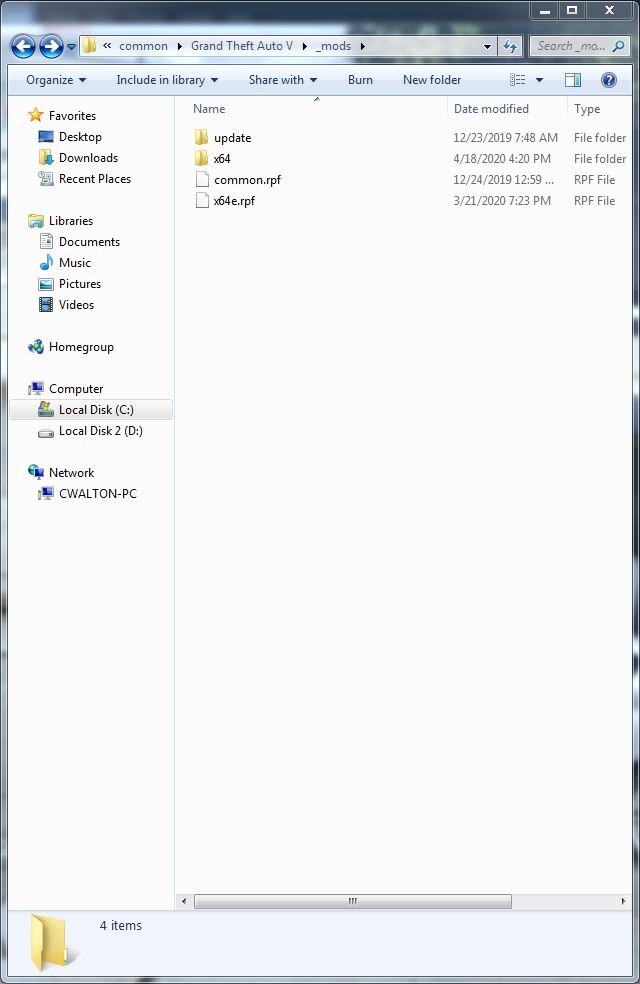Open the Organize menu
Image resolution: width=640 pixels, height=984 pixels.
(x=56, y=80)
